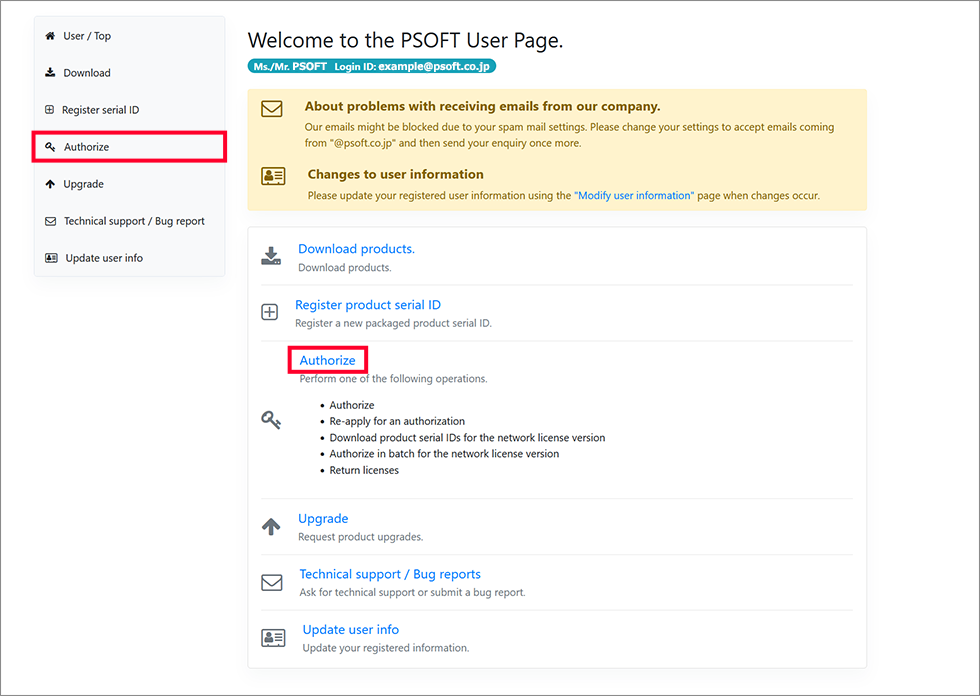Go to Technical support / Bug reports link

coord(390,574)
